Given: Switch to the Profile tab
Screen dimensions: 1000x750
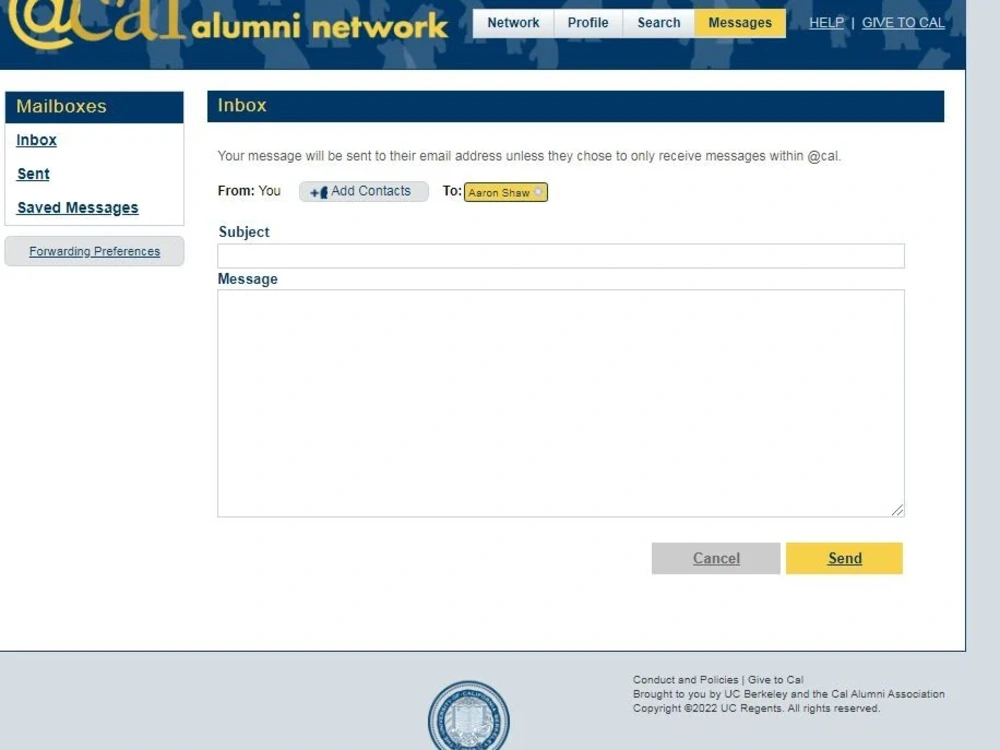Looking at the screenshot, I should (588, 23).
